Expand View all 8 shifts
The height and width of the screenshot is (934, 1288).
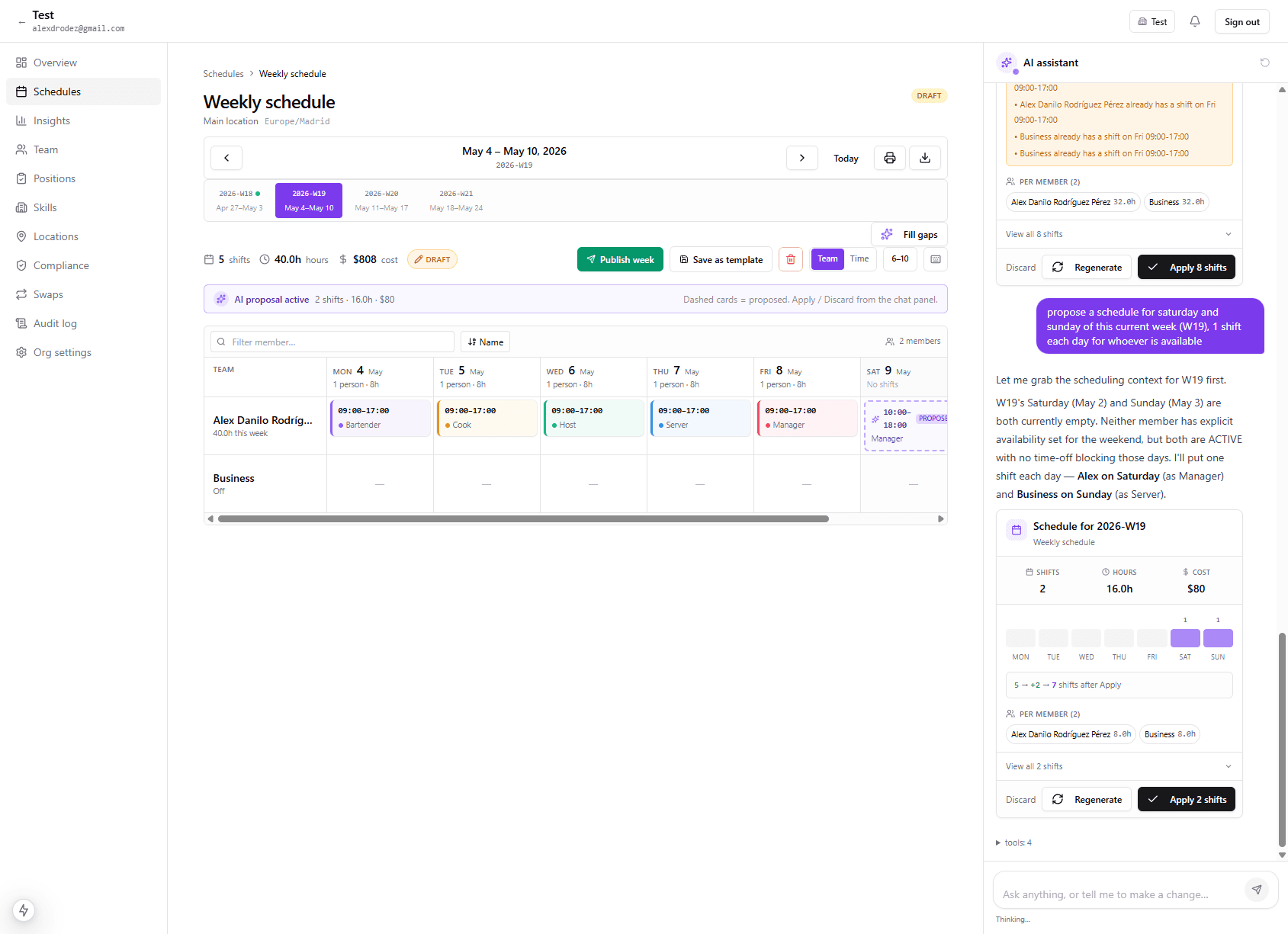[1119, 234]
